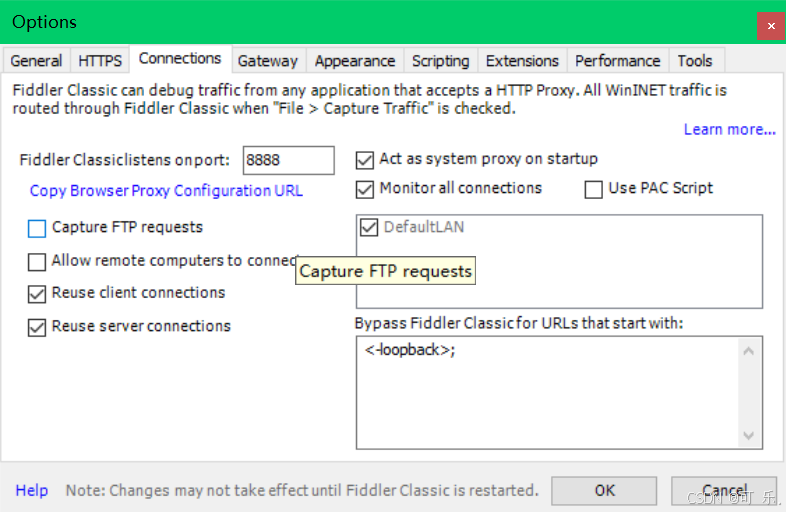Switch to the Tools tab
Screen dimensions: 786x512
[695, 61]
